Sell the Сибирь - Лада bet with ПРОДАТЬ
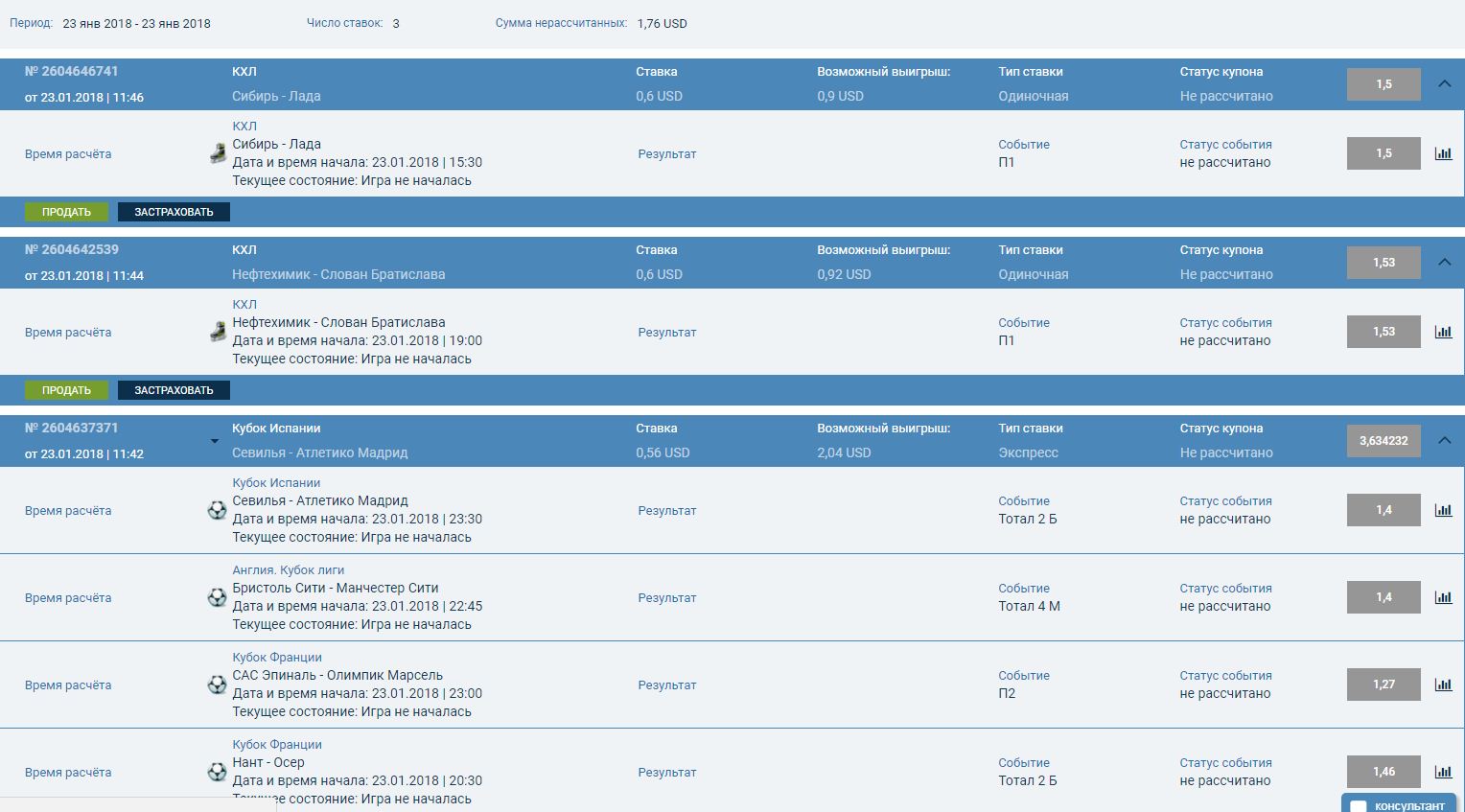This screenshot has width=1465, height=812. pyautogui.click(x=66, y=212)
